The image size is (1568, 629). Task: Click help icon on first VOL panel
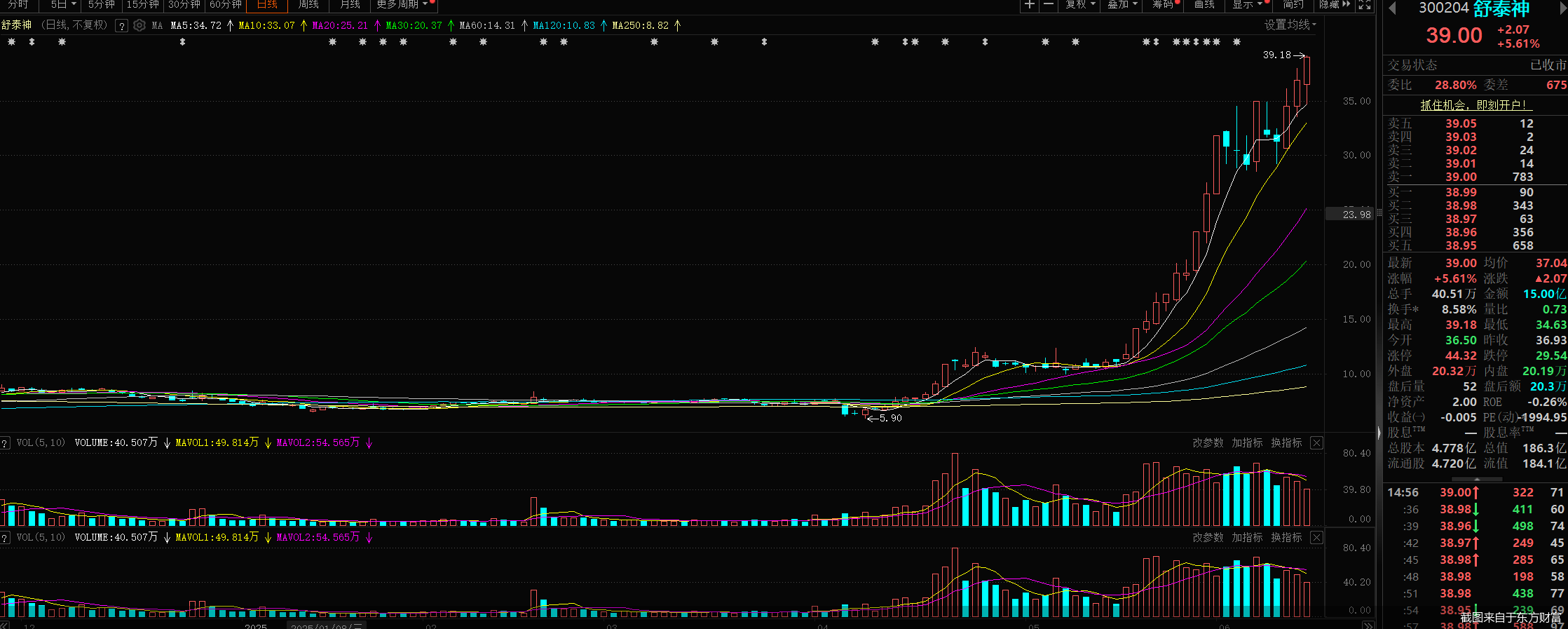click(x=5, y=443)
